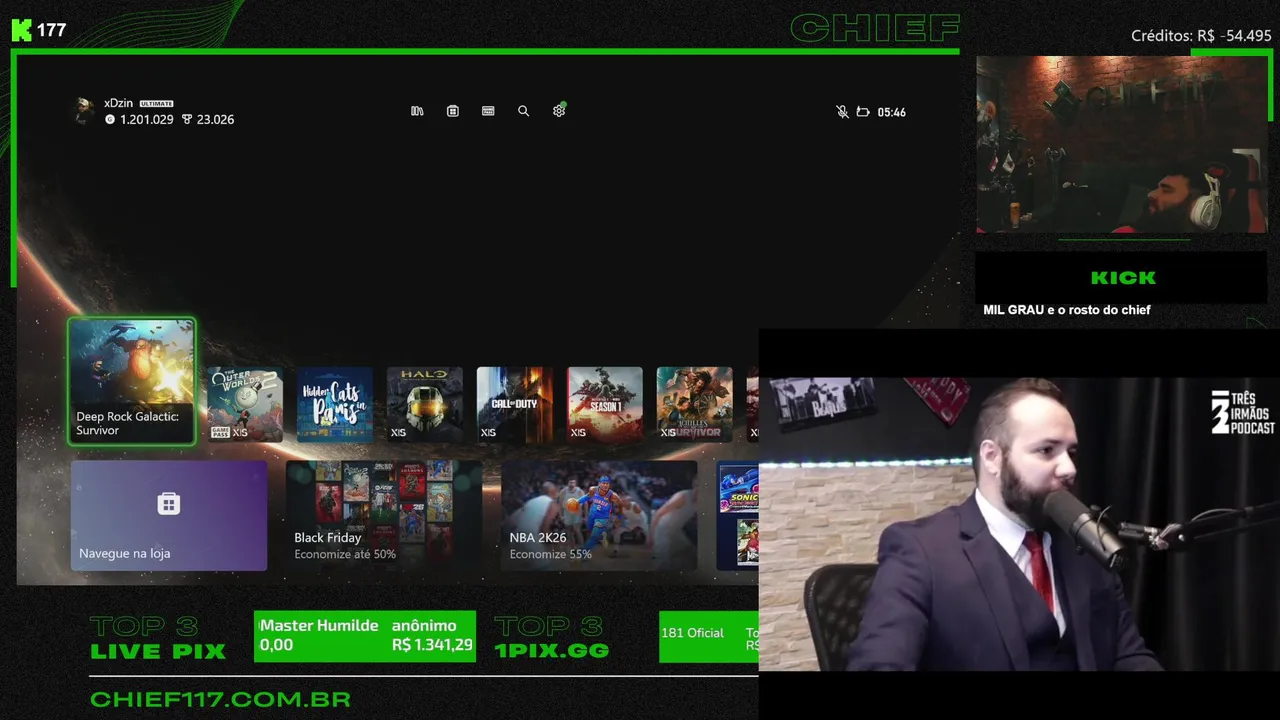
Task: Click the anônimo R$ 1.341,29 entry
Action: (x=432, y=635)
